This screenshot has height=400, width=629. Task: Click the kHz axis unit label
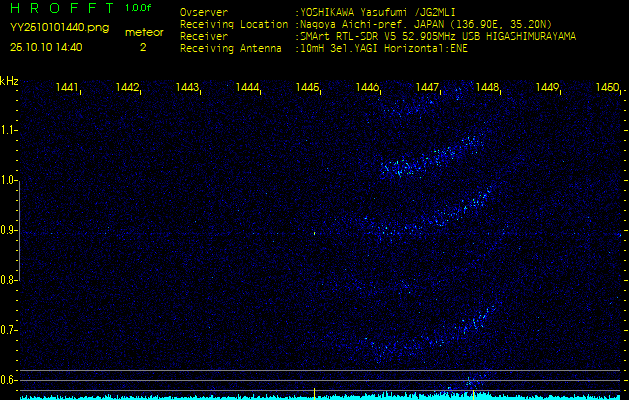click(9, 81)
